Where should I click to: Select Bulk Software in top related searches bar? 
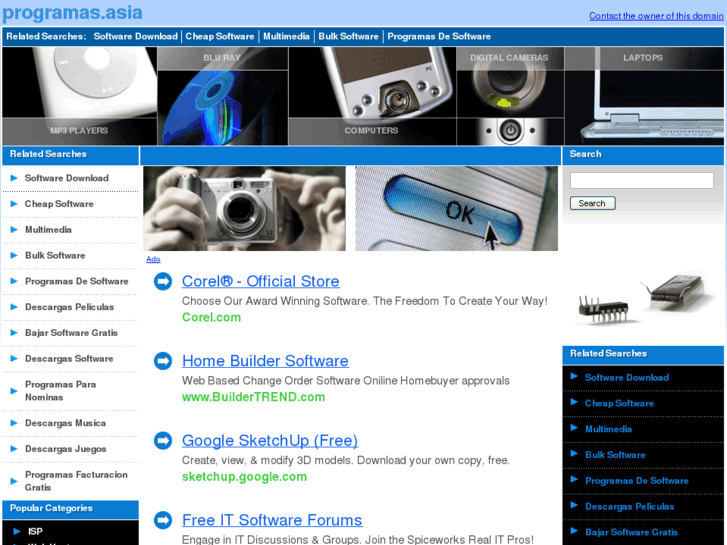point(348,37)
